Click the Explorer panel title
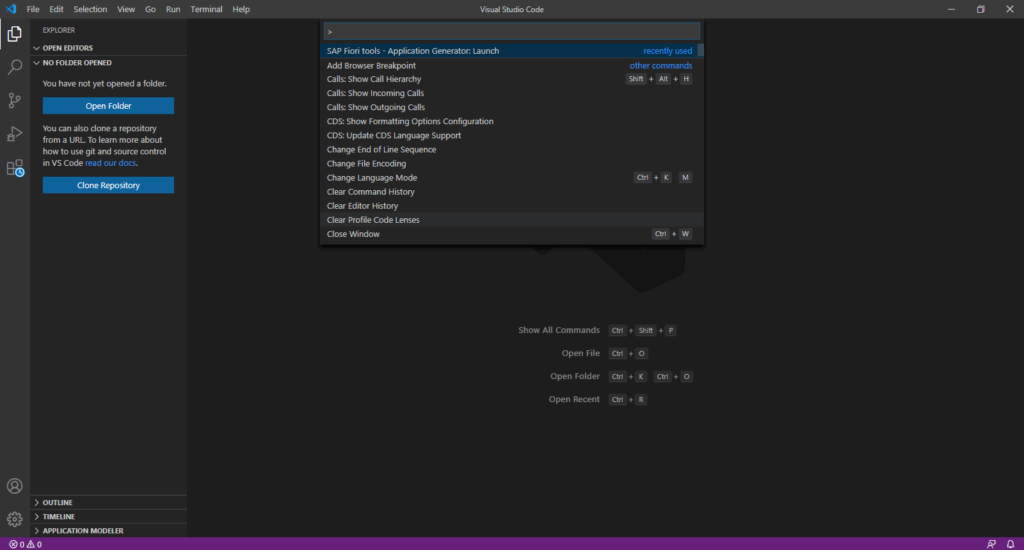 tap(59, 30)
